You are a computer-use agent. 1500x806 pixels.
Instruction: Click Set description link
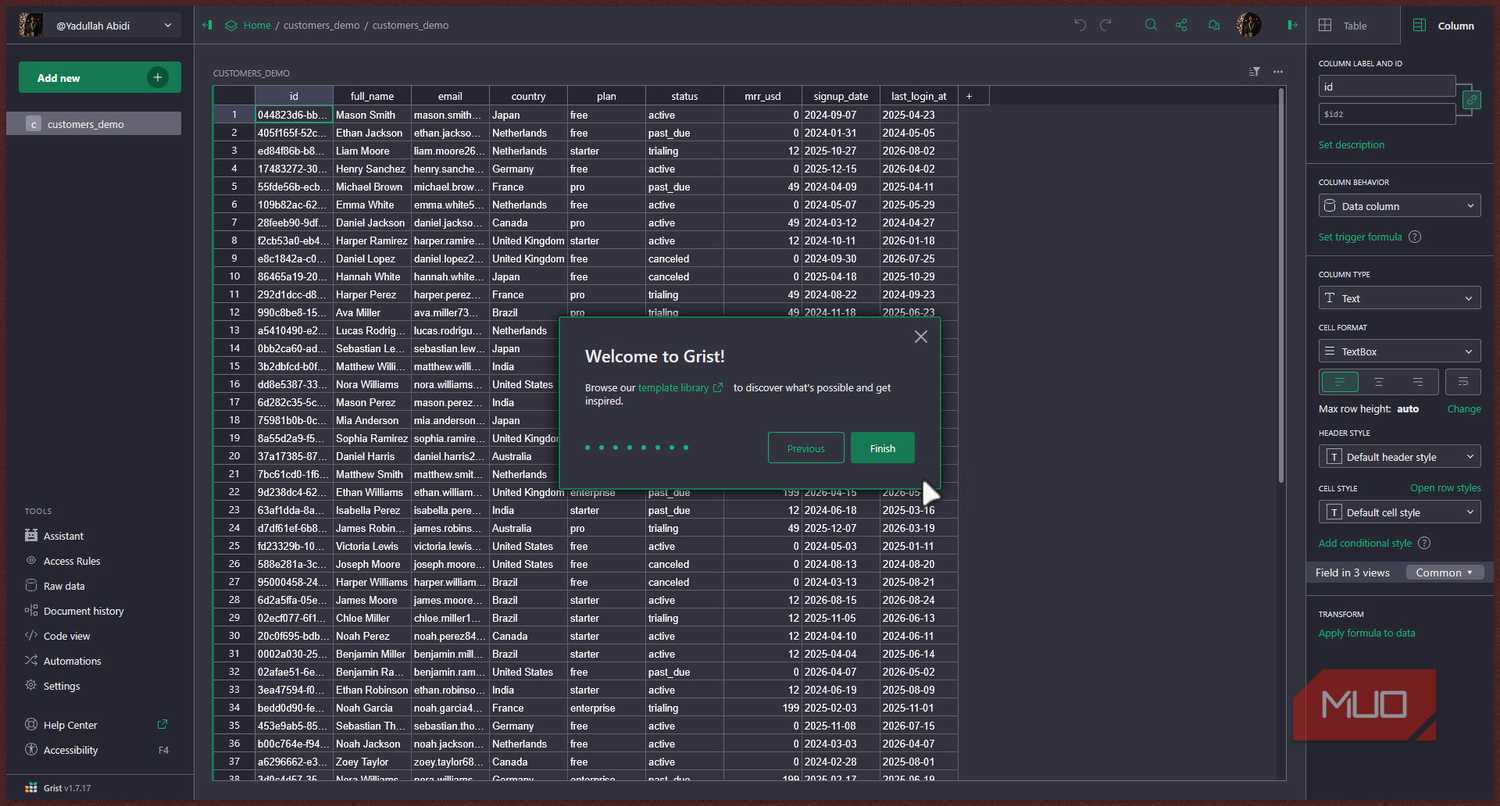coord(1352,145)
